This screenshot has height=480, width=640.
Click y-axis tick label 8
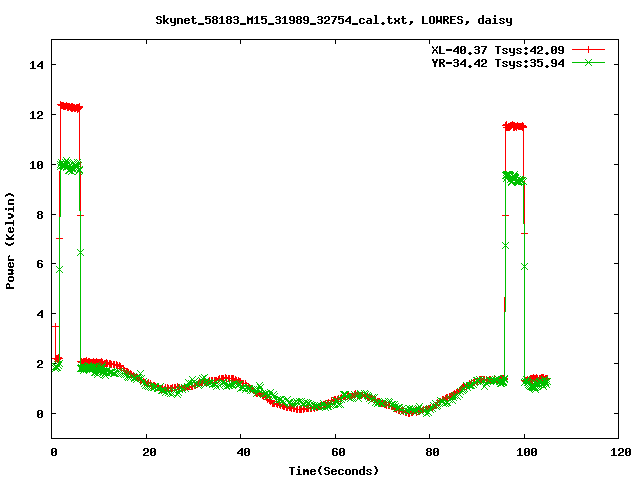[x=40, y=215]
